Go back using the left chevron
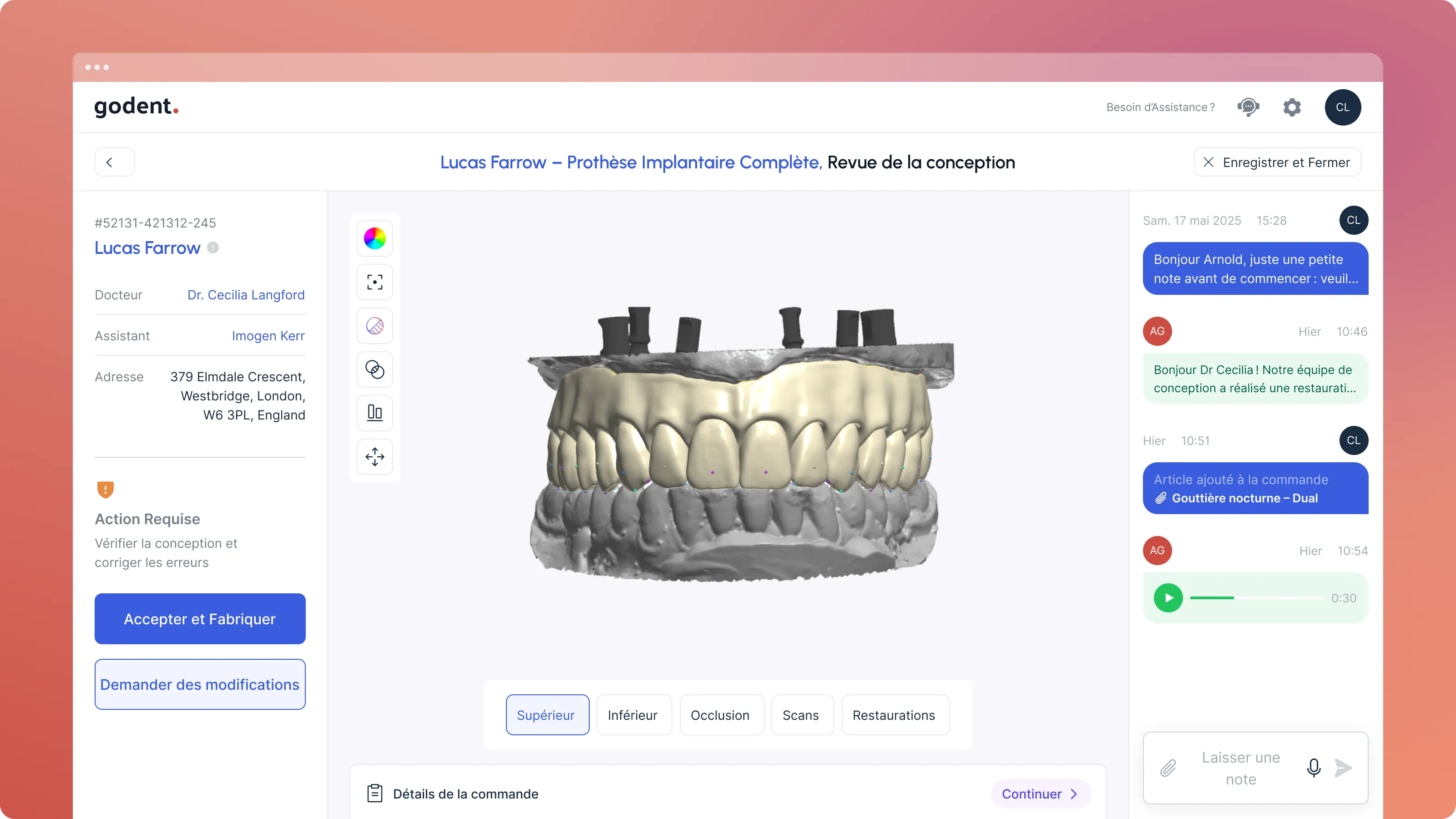1456x819 pixels. pos(114,162)
